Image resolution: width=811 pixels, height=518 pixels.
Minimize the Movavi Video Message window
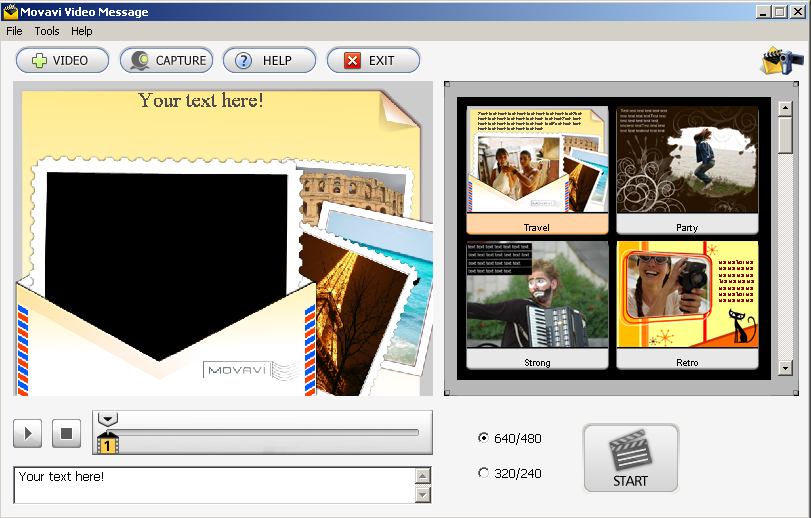click(x=762, y=11)
